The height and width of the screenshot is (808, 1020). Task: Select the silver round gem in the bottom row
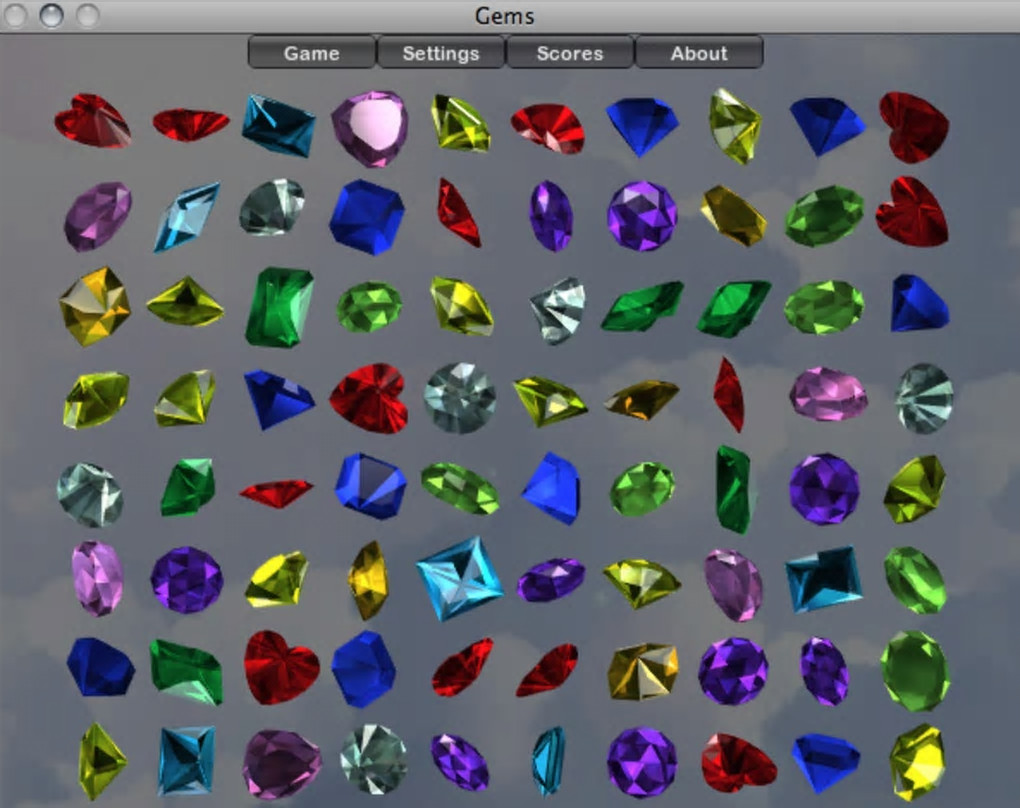pos(373,759)
